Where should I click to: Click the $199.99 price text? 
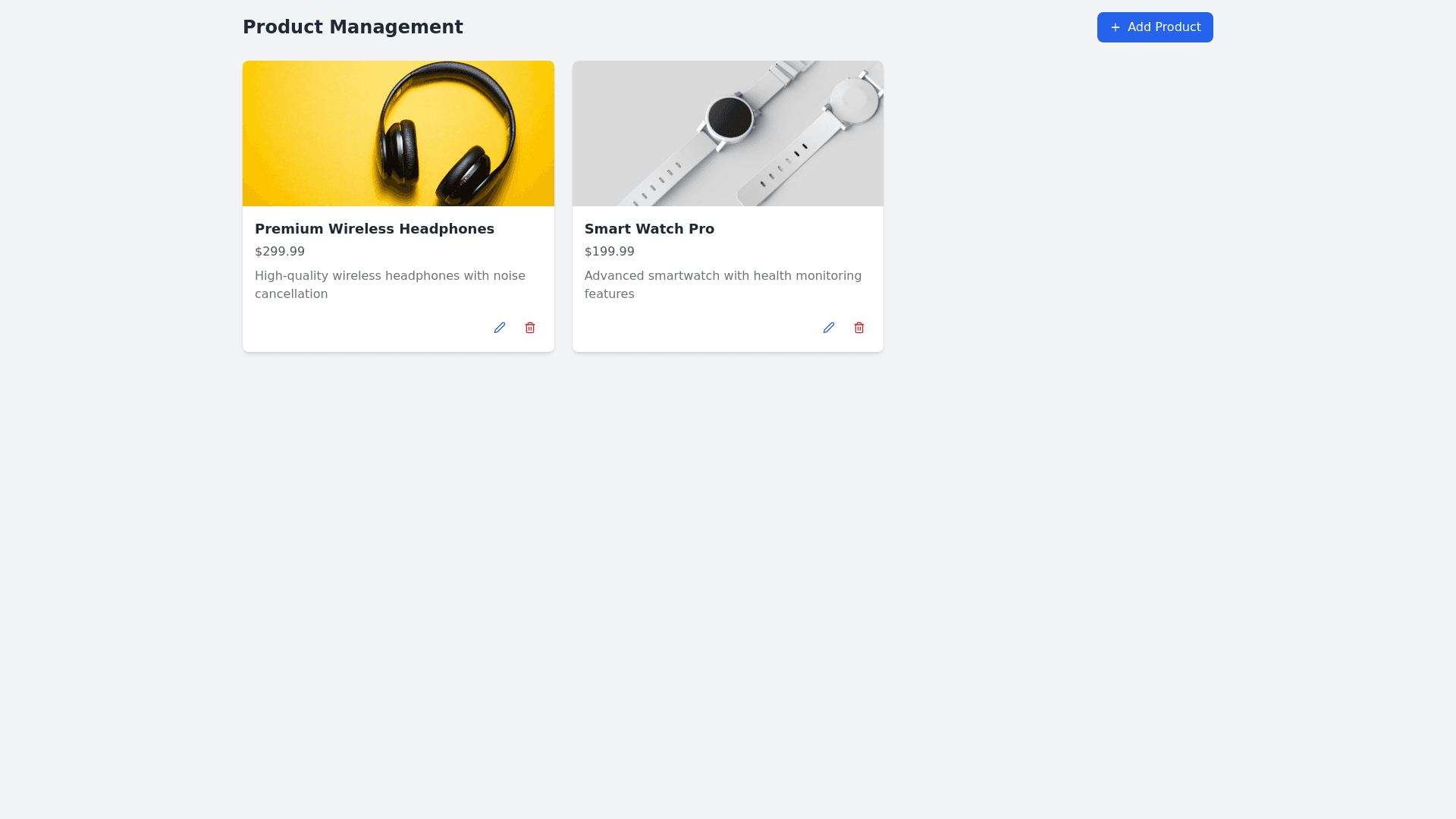[609, 252]
